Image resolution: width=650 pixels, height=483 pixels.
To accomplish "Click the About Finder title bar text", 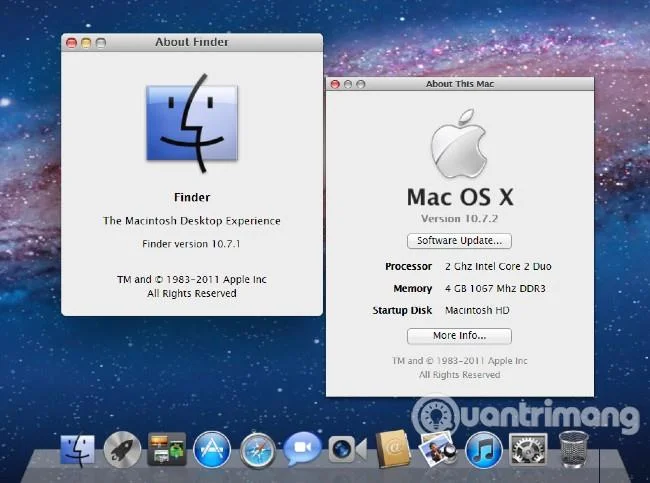I will click(192, 42).
